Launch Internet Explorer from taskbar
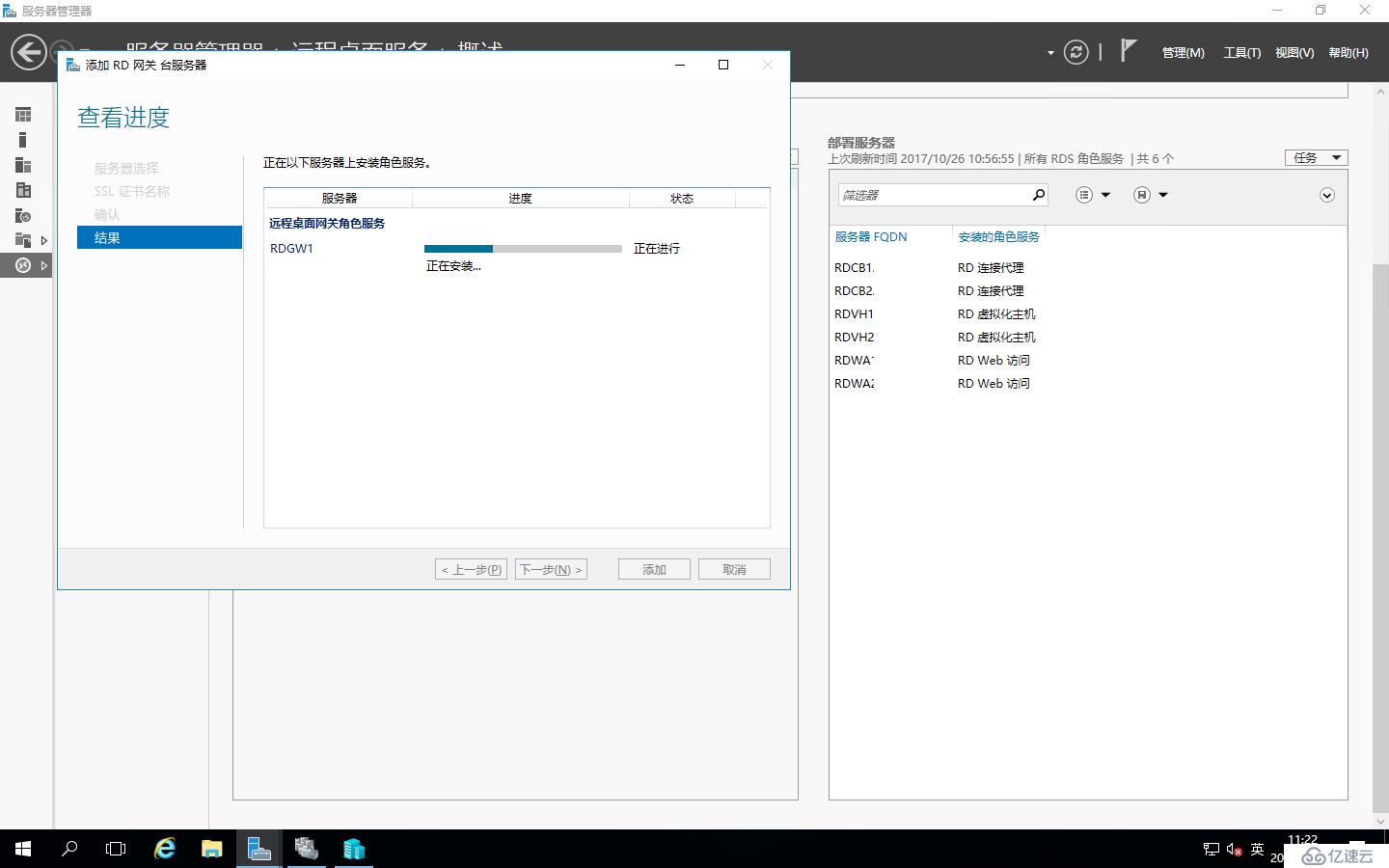The height and width of the screenshot is (868, 1389). pyautogui.click(x=165, y=849)
